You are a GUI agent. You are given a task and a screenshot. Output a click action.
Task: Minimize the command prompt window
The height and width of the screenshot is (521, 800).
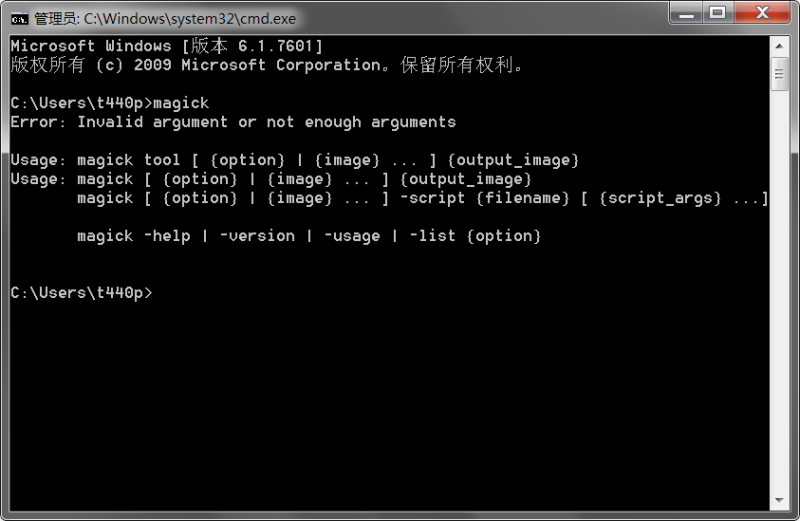click(x=686, y=12)
